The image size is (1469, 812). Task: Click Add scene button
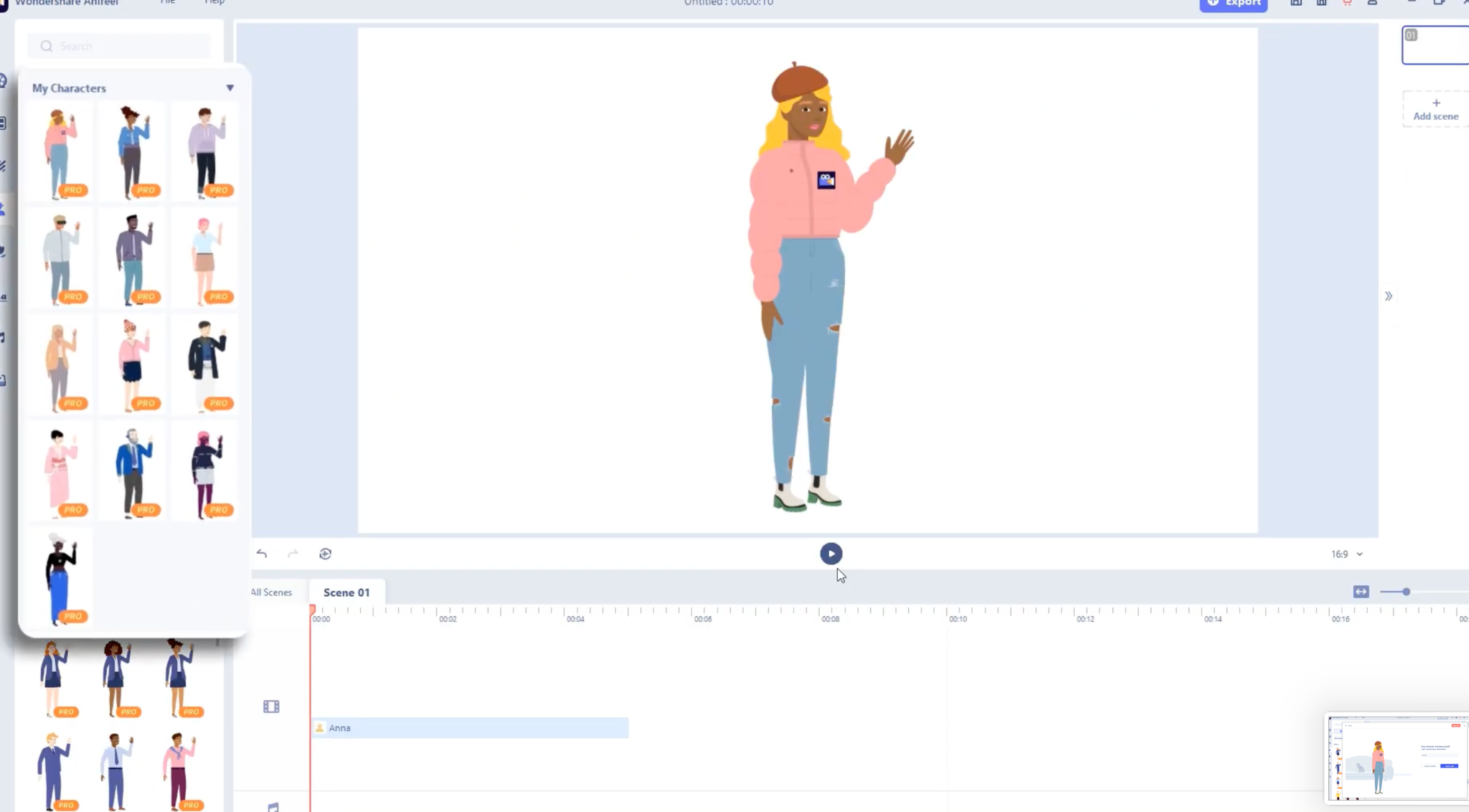1435,110
